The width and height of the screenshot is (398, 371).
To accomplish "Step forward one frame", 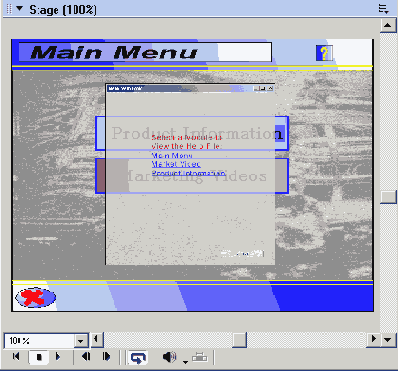I will [106, 357].
